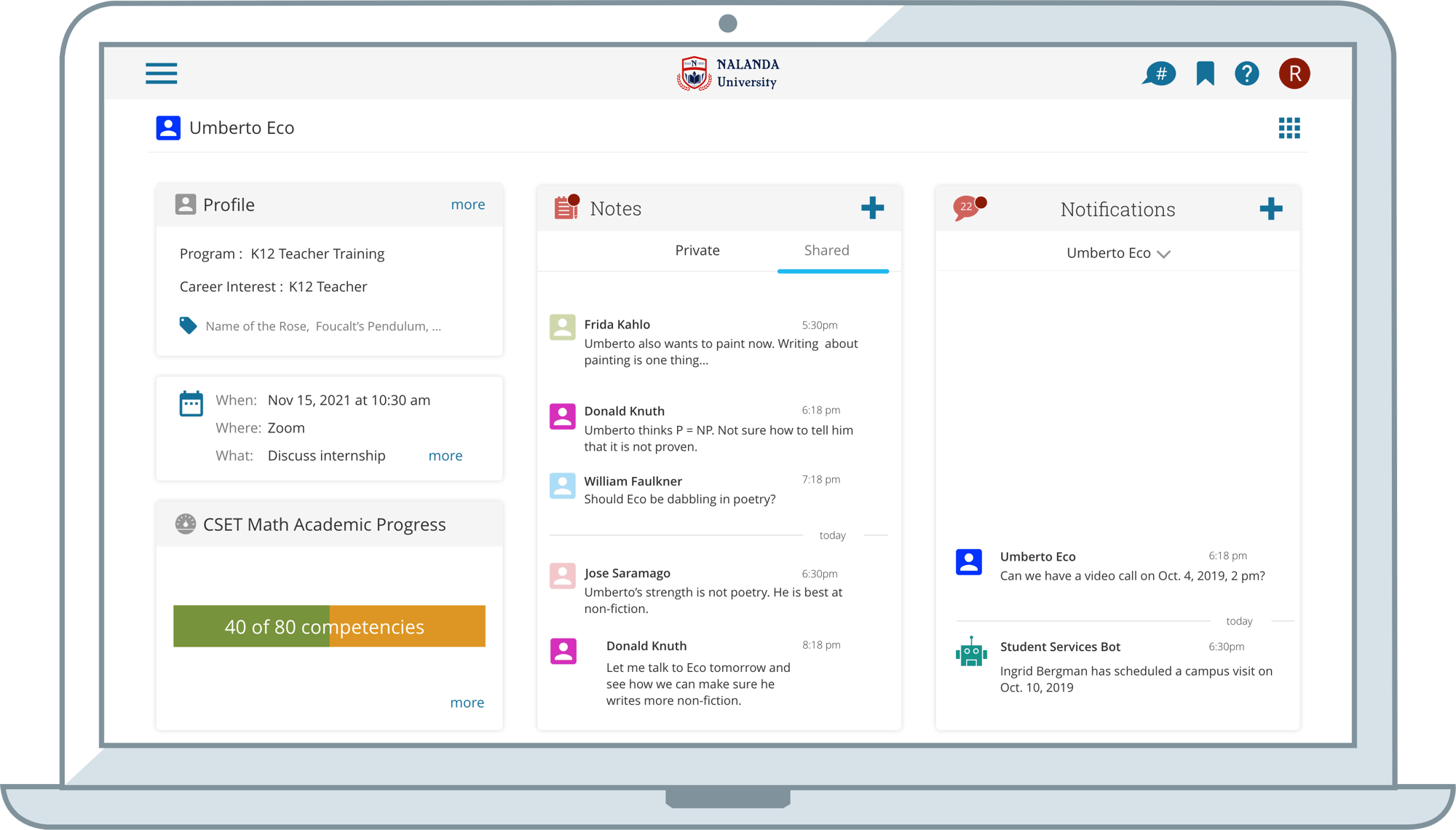
Task: Click the 40 of 80 competencies progress bar
Action: [329, 626]
